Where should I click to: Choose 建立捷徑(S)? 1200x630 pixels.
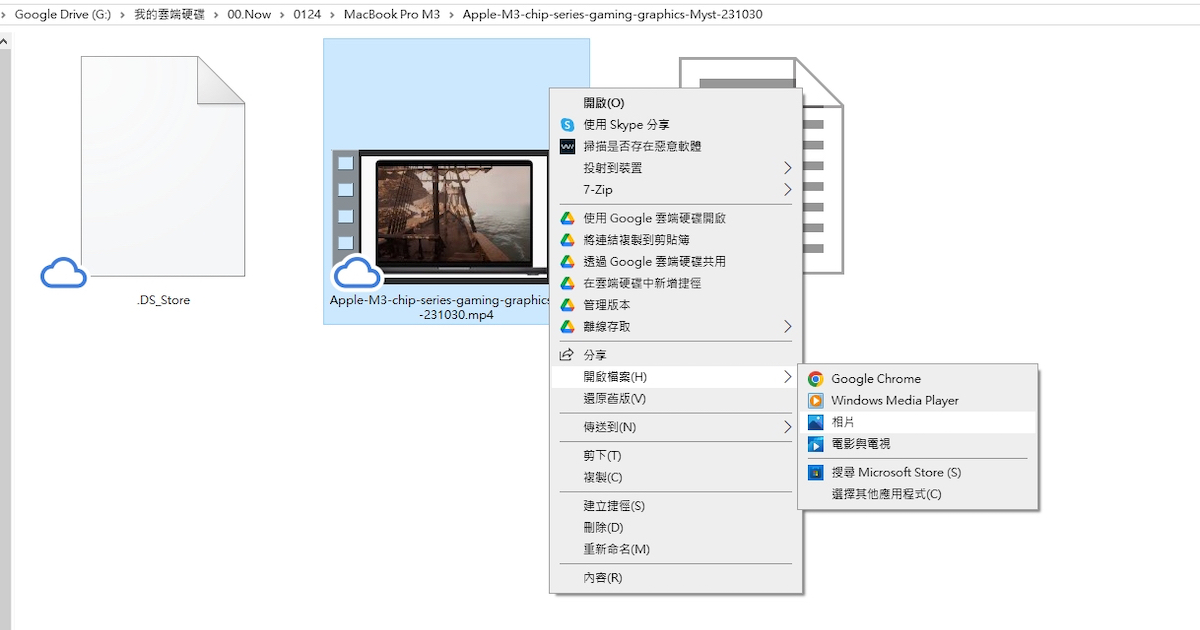pos(676,506)
